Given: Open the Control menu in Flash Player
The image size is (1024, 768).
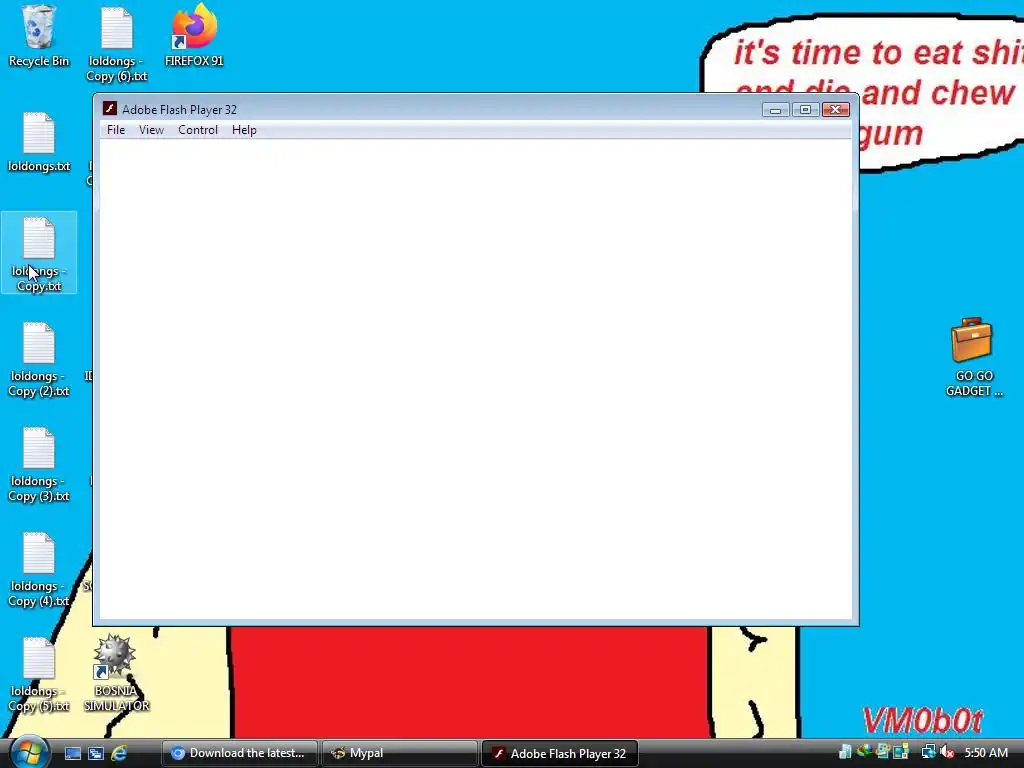Looking at the screenshot, I should 198,130.
